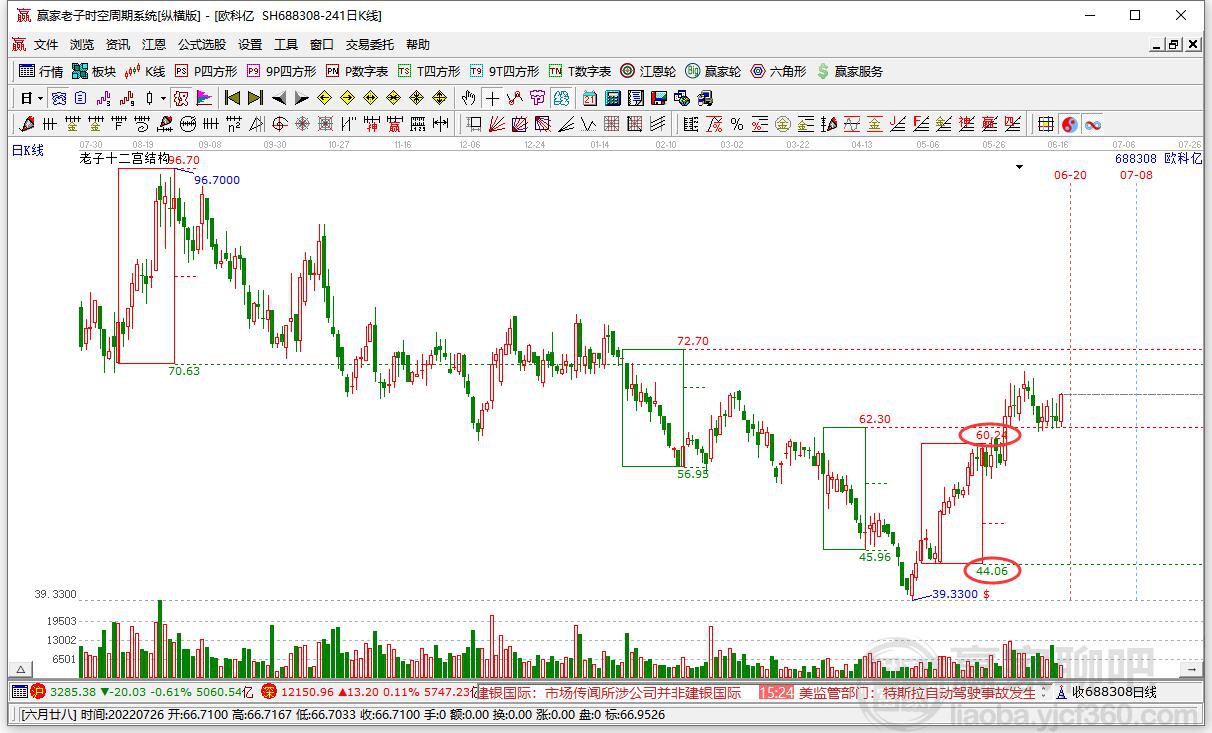This screenshot has width=1212, height=733.
Task: Select the hand pan tool
Action: tap(468, 98)
